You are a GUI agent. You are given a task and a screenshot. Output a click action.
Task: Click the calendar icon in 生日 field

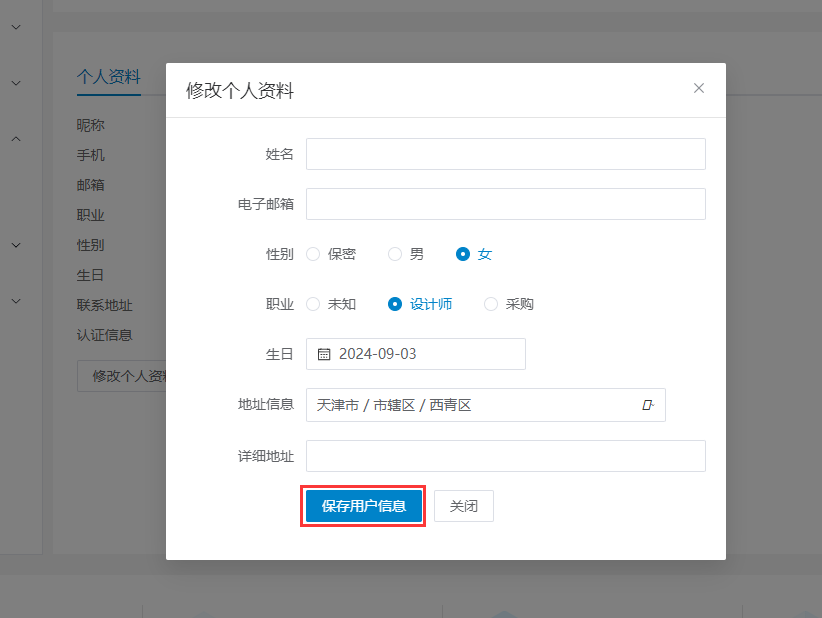click(x=324, y=354)
